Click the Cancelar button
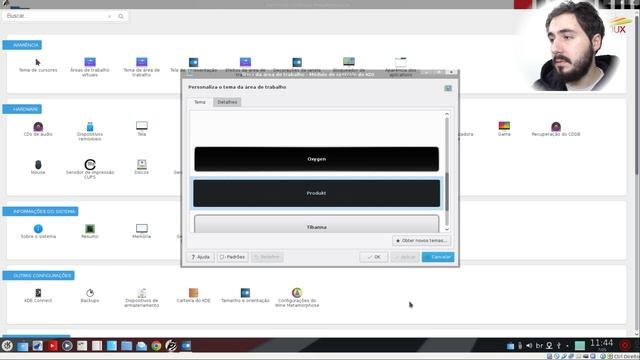Screen dimensions: 640x360 (x=438, y=257)
